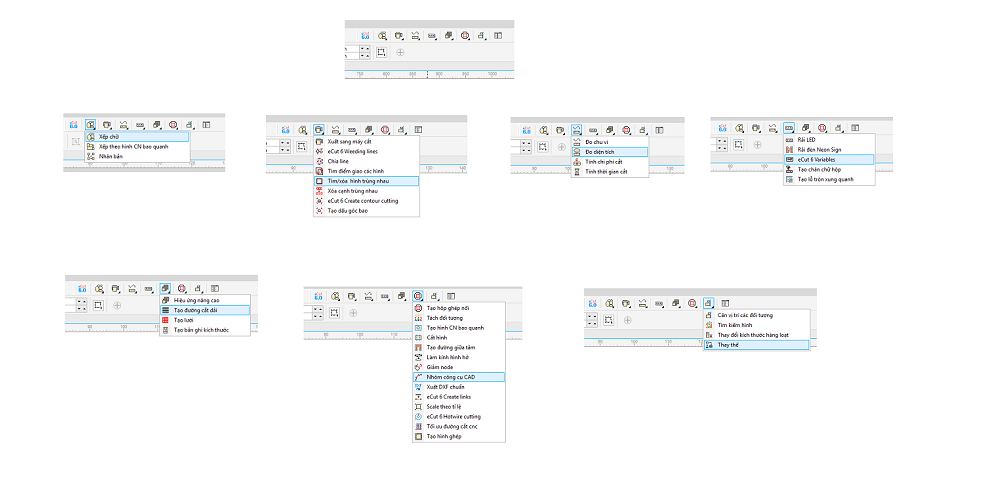Click the 'Xuất sang máy cắt' icon
This screenshot has width=1000, height=500.
[319, 141]
